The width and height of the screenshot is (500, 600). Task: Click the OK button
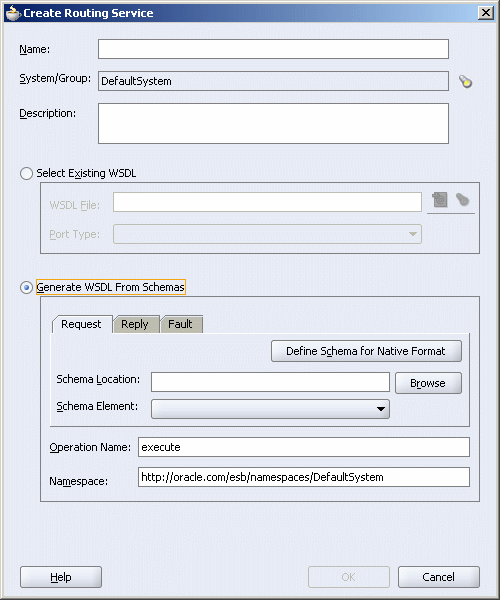[349, 577]
